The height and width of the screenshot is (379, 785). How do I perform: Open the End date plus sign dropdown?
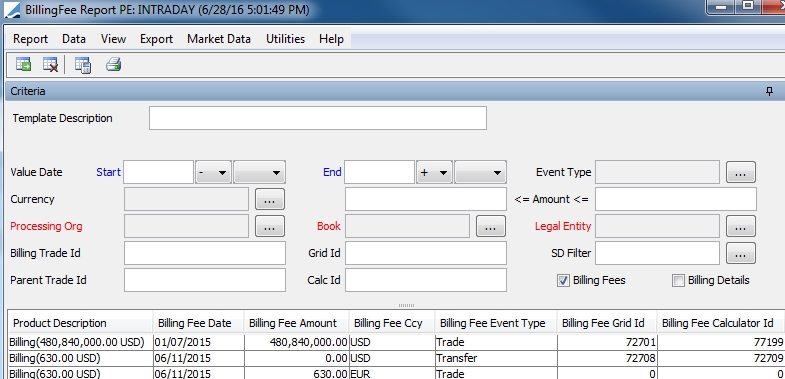pos(435,172)
